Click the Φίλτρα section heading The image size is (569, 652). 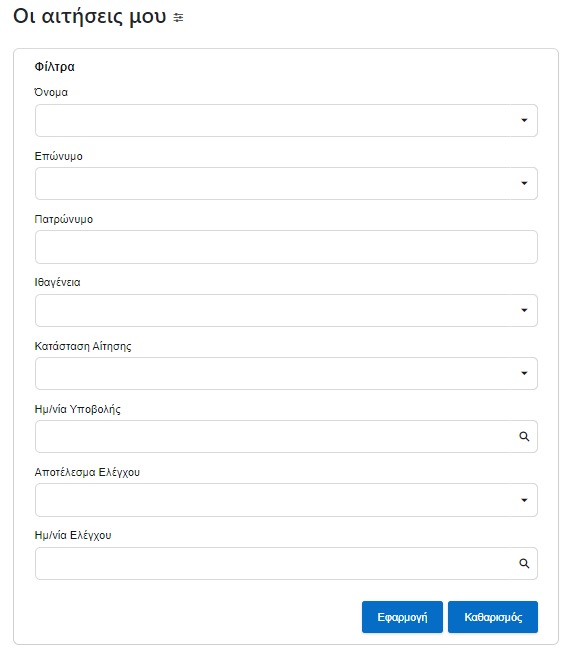(54, 67)
